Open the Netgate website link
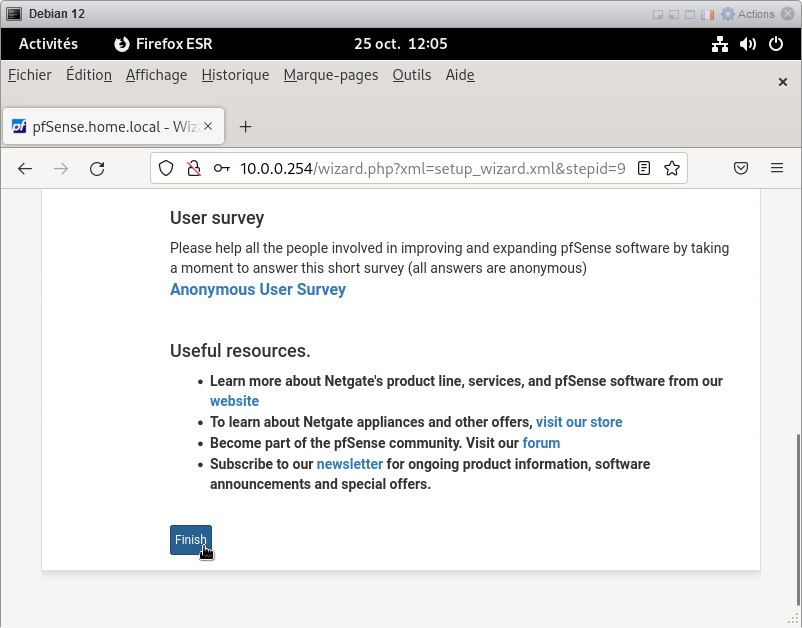This screenshot has height=628, width=802. coord(234,401)
